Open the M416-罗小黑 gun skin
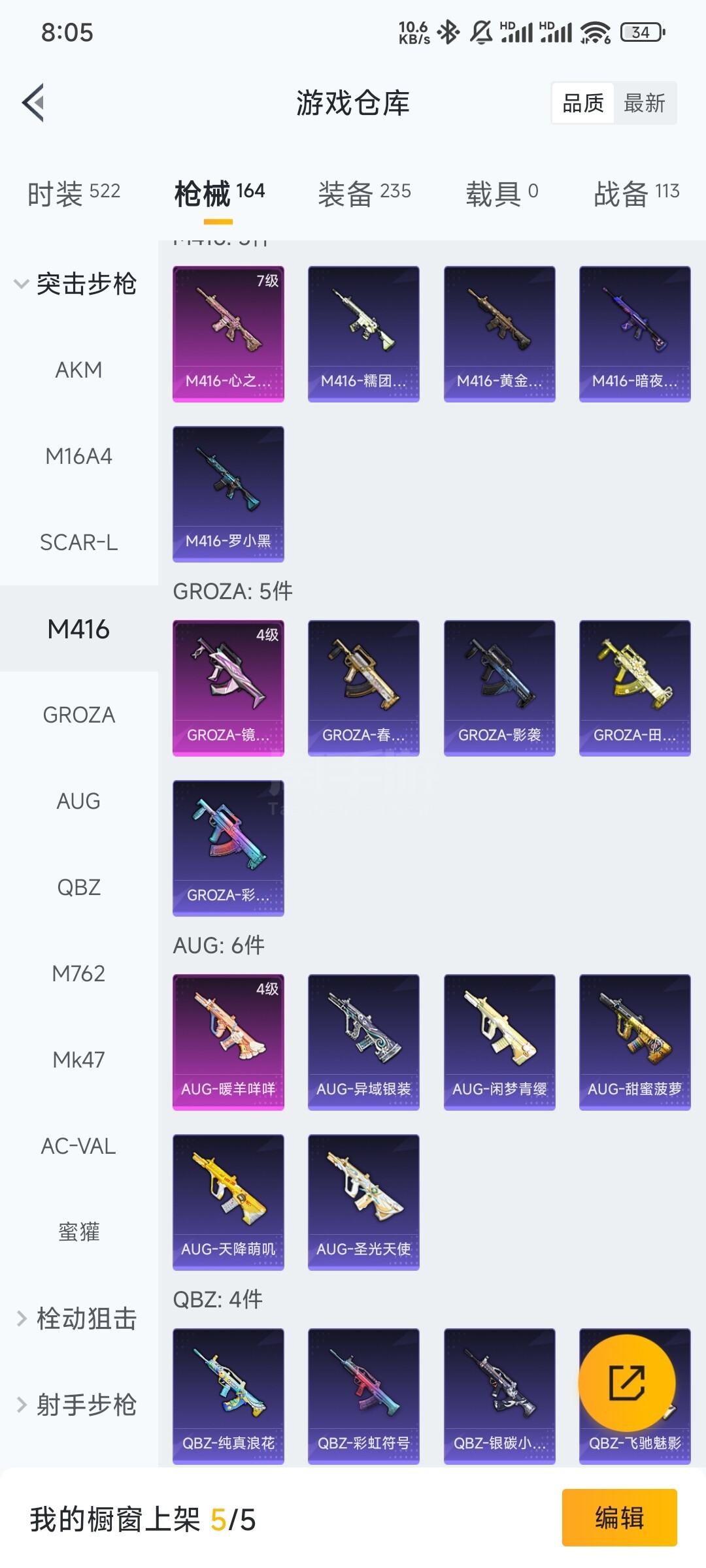Screen dimensions: 706x1568 (228, 494)
